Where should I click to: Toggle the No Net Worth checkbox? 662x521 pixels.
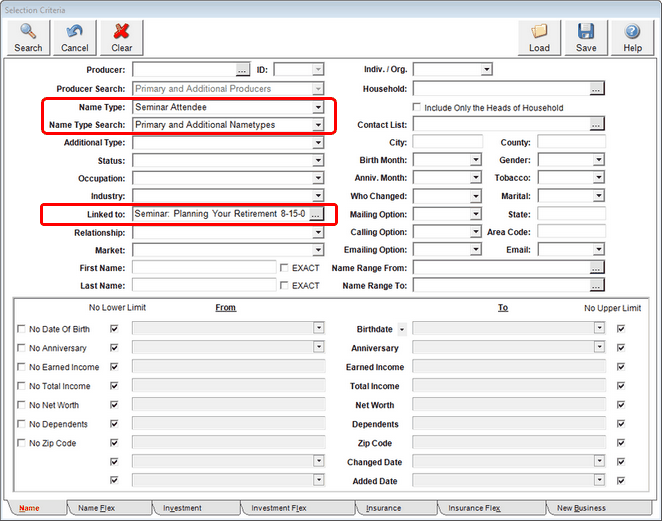22,405
